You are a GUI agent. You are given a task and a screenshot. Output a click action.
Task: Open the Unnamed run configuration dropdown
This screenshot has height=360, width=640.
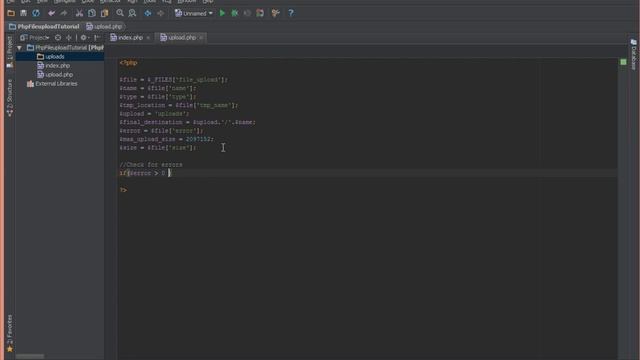[x=194, y=13]
